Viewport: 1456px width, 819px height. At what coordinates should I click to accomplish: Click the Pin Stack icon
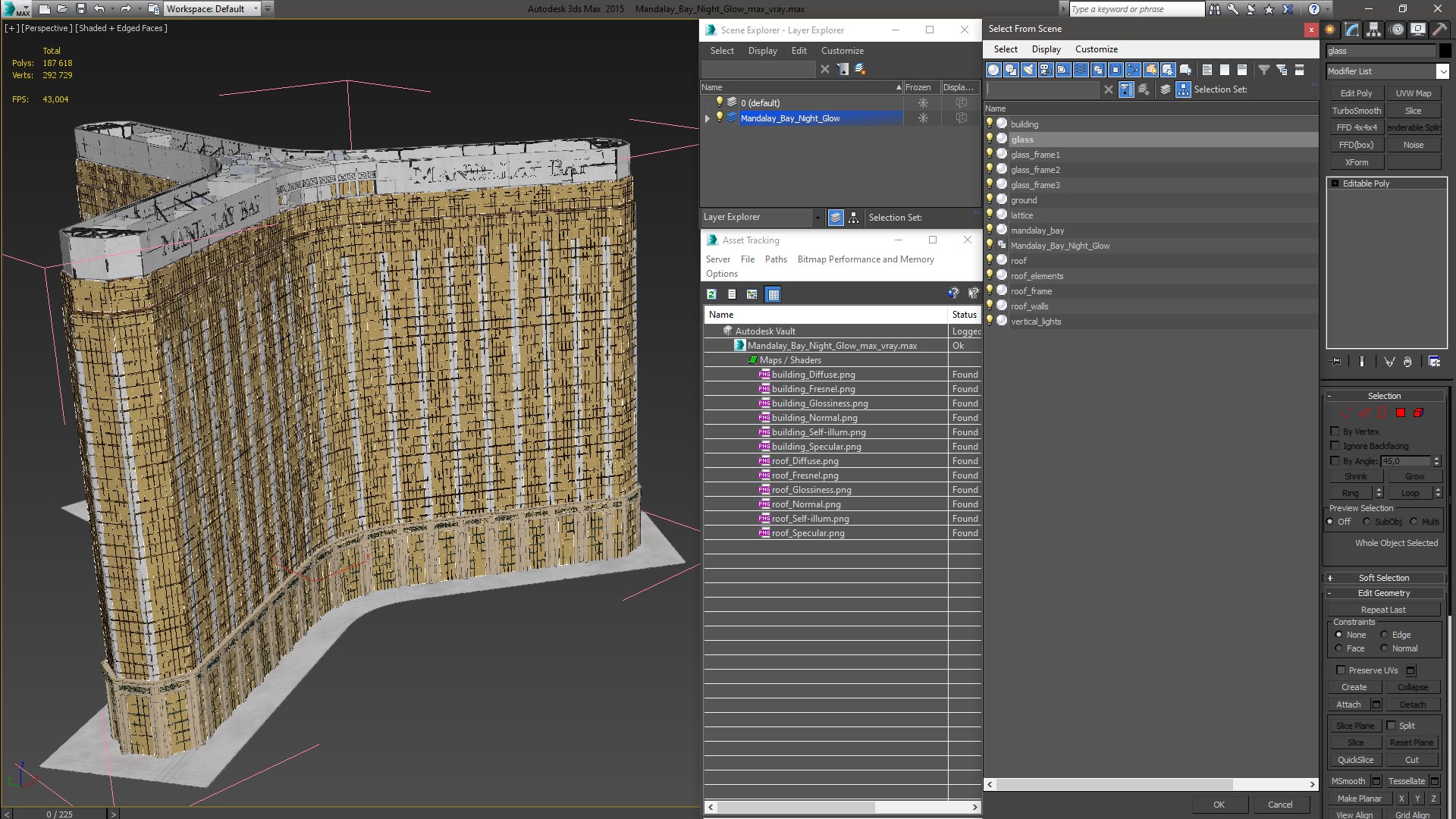(1336, 362)
